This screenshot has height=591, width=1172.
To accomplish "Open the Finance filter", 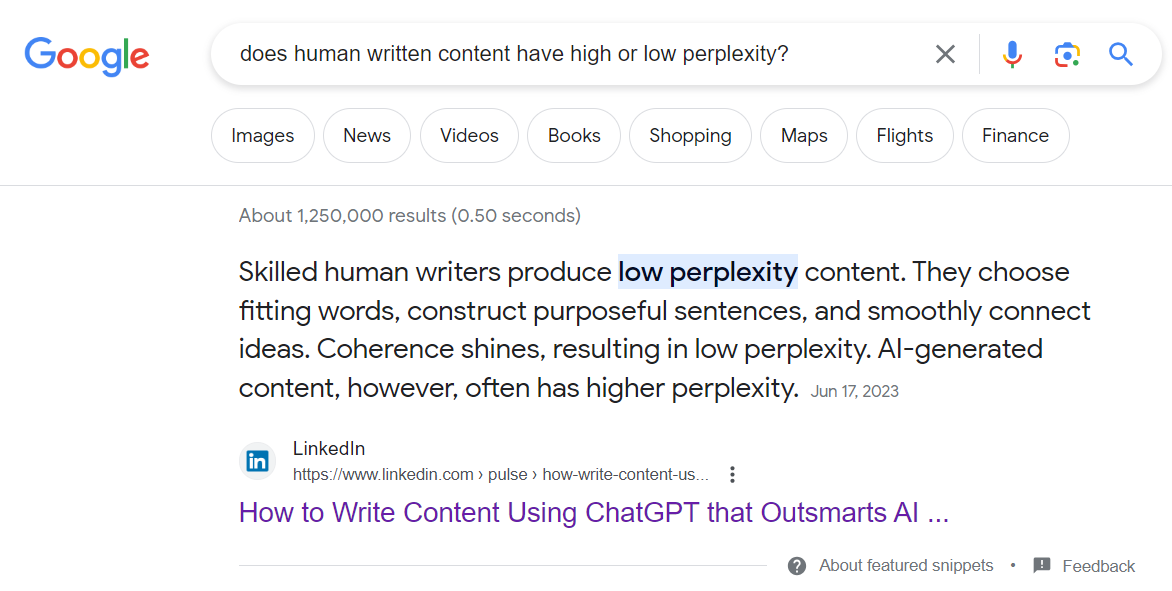I will pyautogui.click(x=1015, y=136).
